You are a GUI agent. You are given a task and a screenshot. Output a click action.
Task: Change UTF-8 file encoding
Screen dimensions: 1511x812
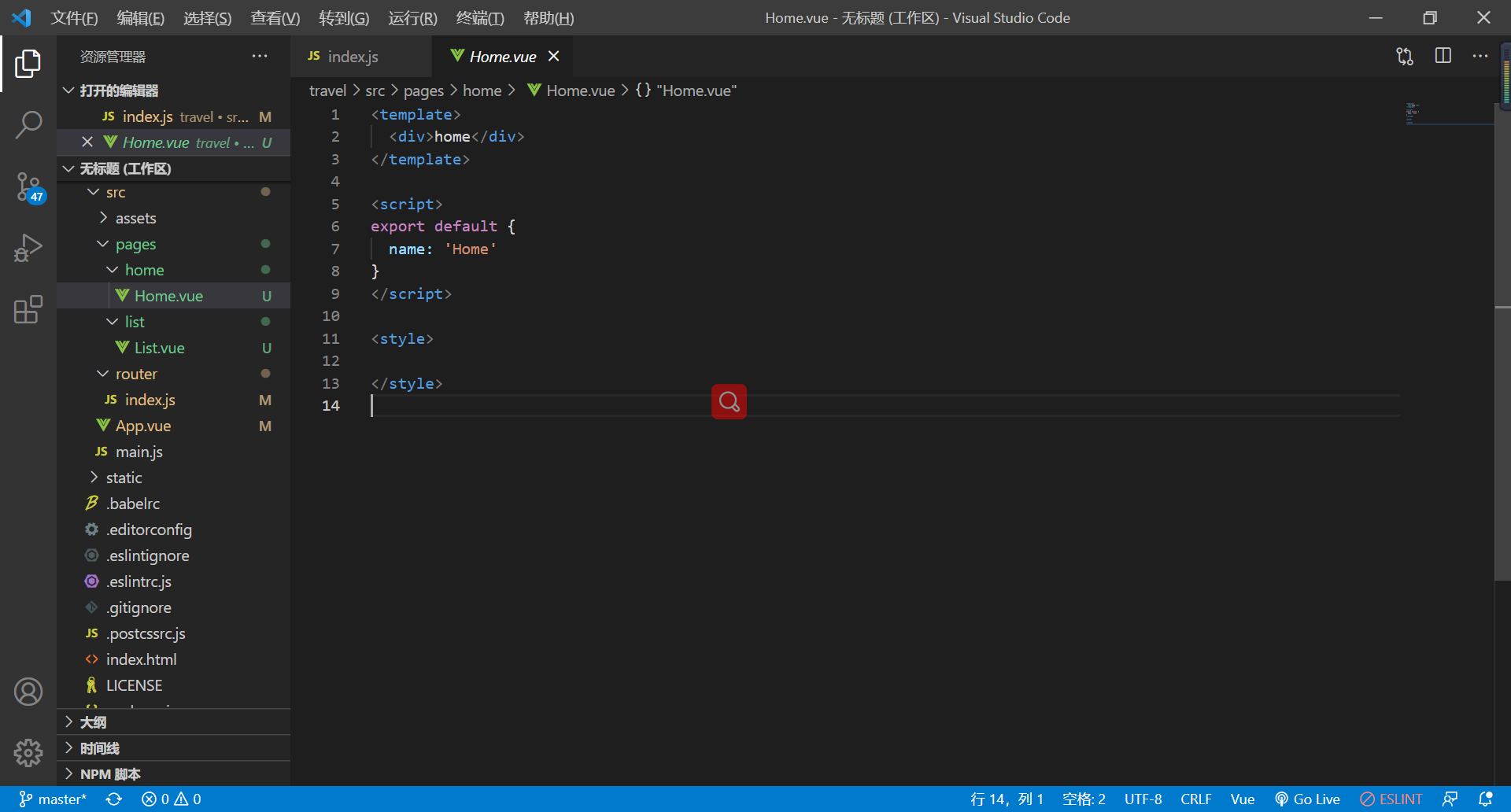coord(1143,799)
